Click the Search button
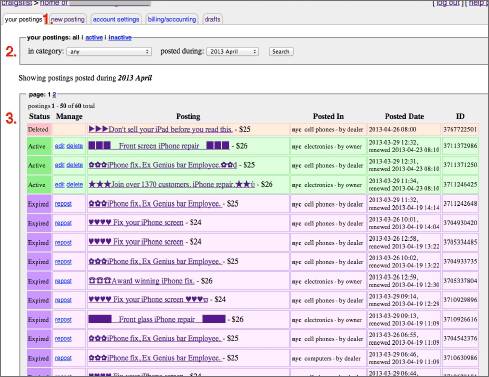489x377 pixels. tap(281, 52)
